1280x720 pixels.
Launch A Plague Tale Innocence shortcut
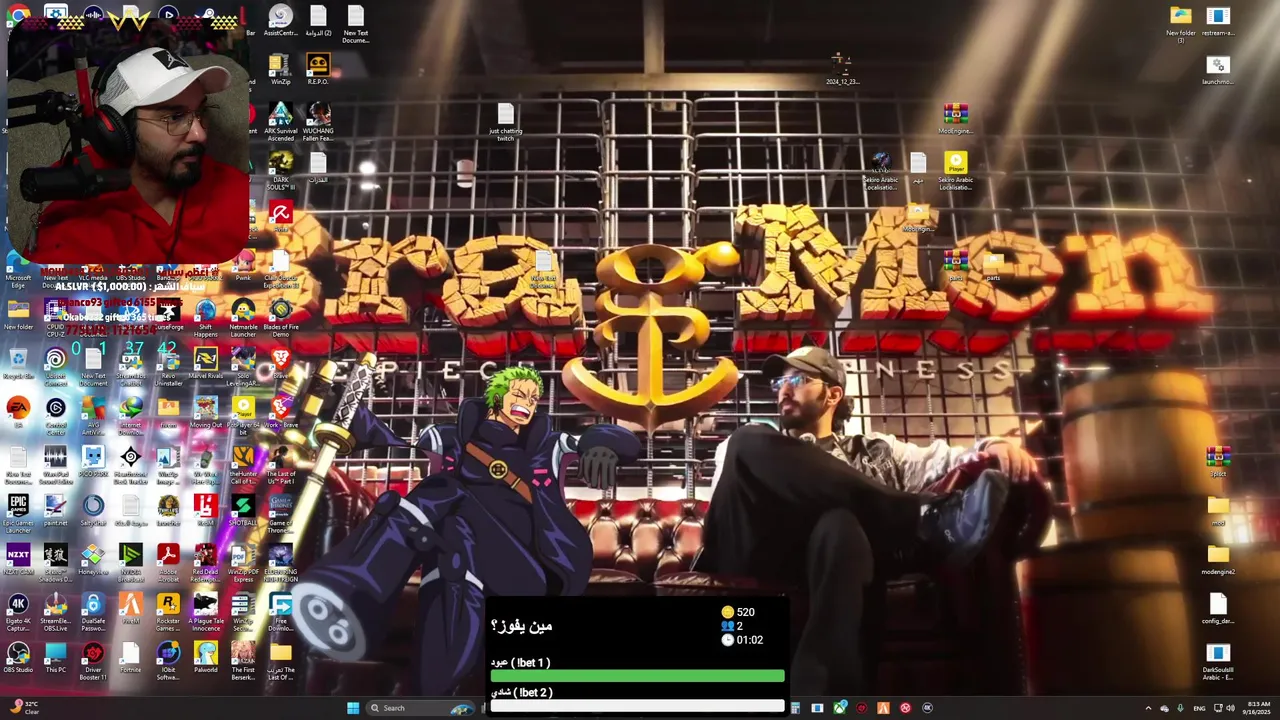[x=206, y=612]
